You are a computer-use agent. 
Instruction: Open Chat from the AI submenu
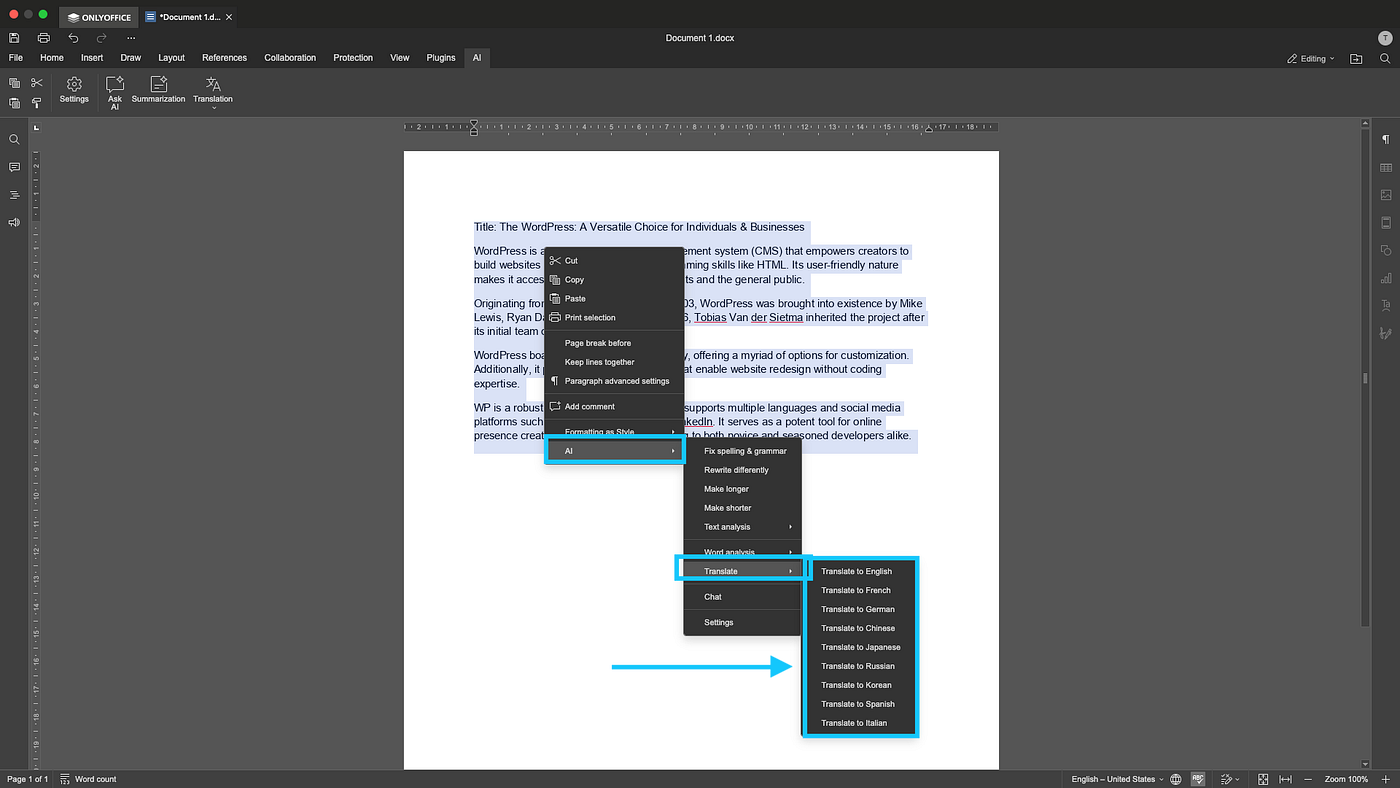point(742,597)
